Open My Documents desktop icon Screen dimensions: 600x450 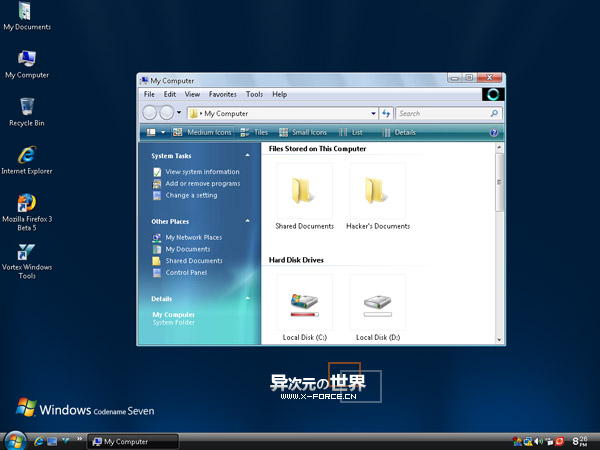point(26,16)
